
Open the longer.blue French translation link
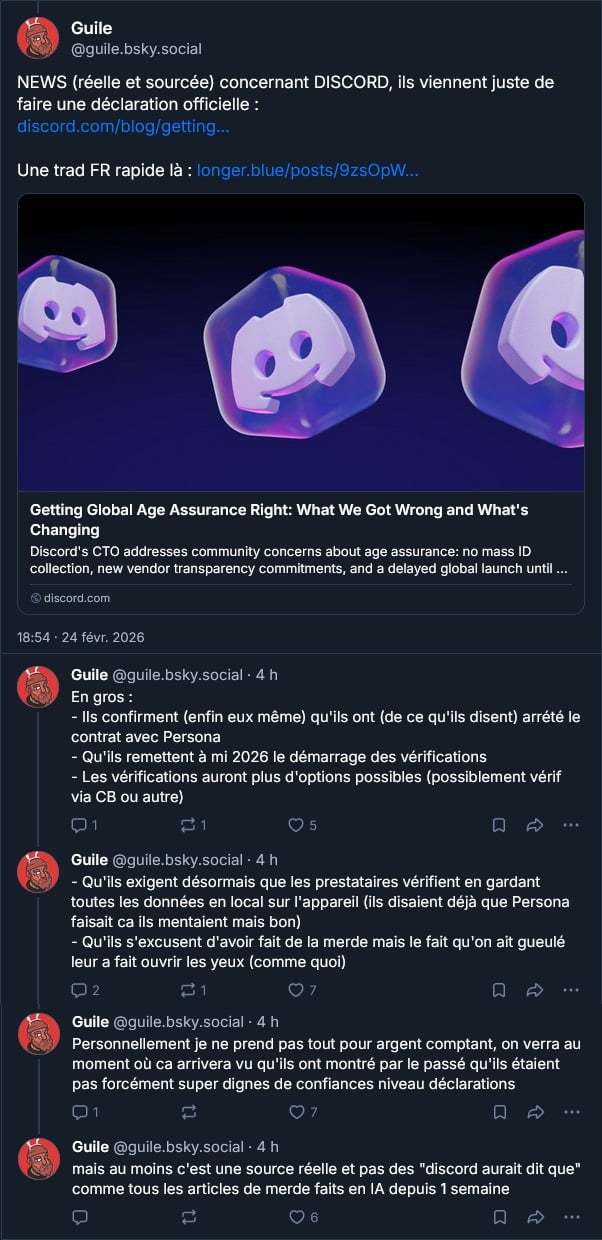[x=308, y=170]
